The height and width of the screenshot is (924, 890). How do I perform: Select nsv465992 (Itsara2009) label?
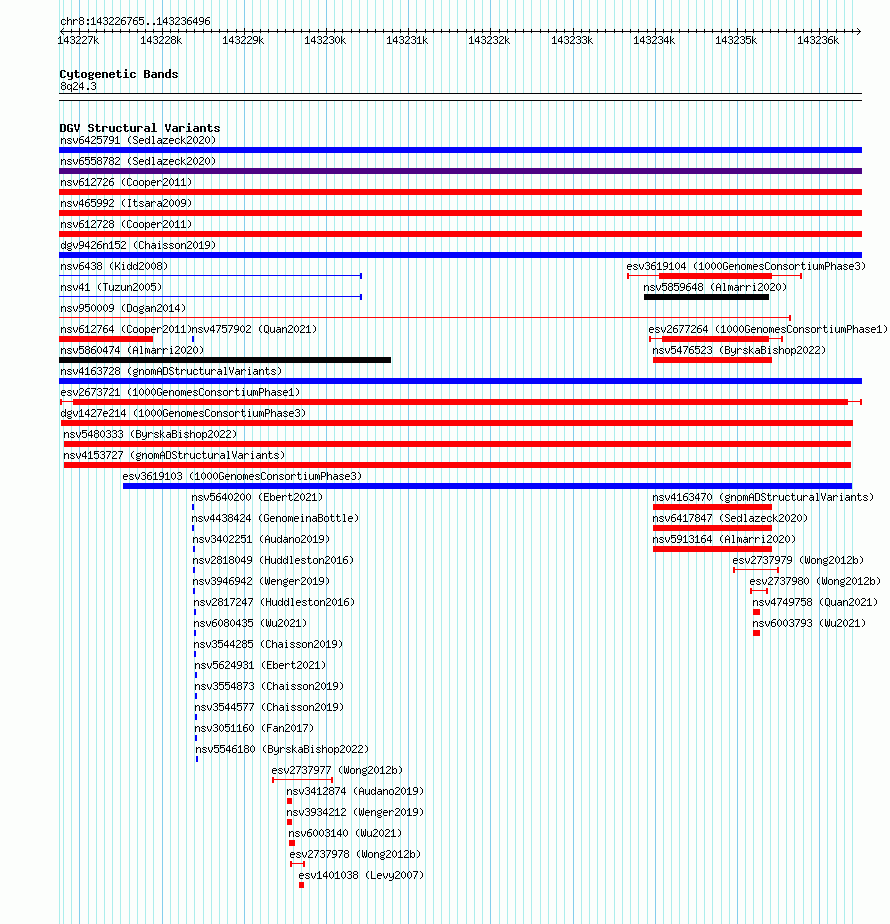coord(126,203)
